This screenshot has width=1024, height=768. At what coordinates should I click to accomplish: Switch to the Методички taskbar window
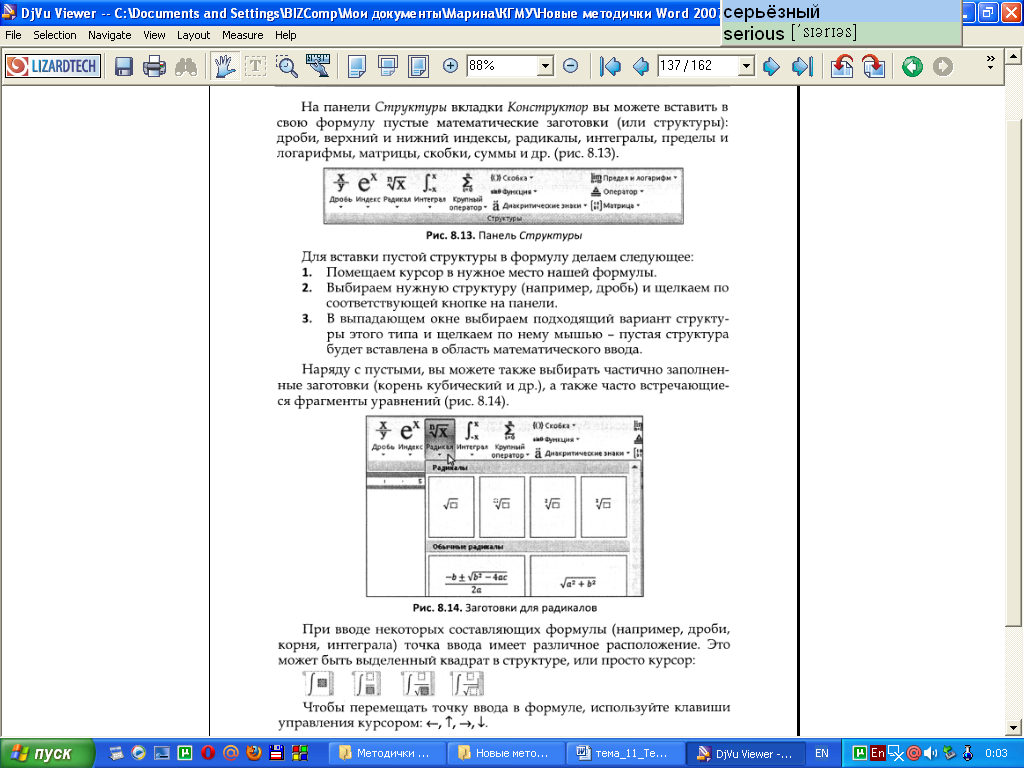coord(386,754)
